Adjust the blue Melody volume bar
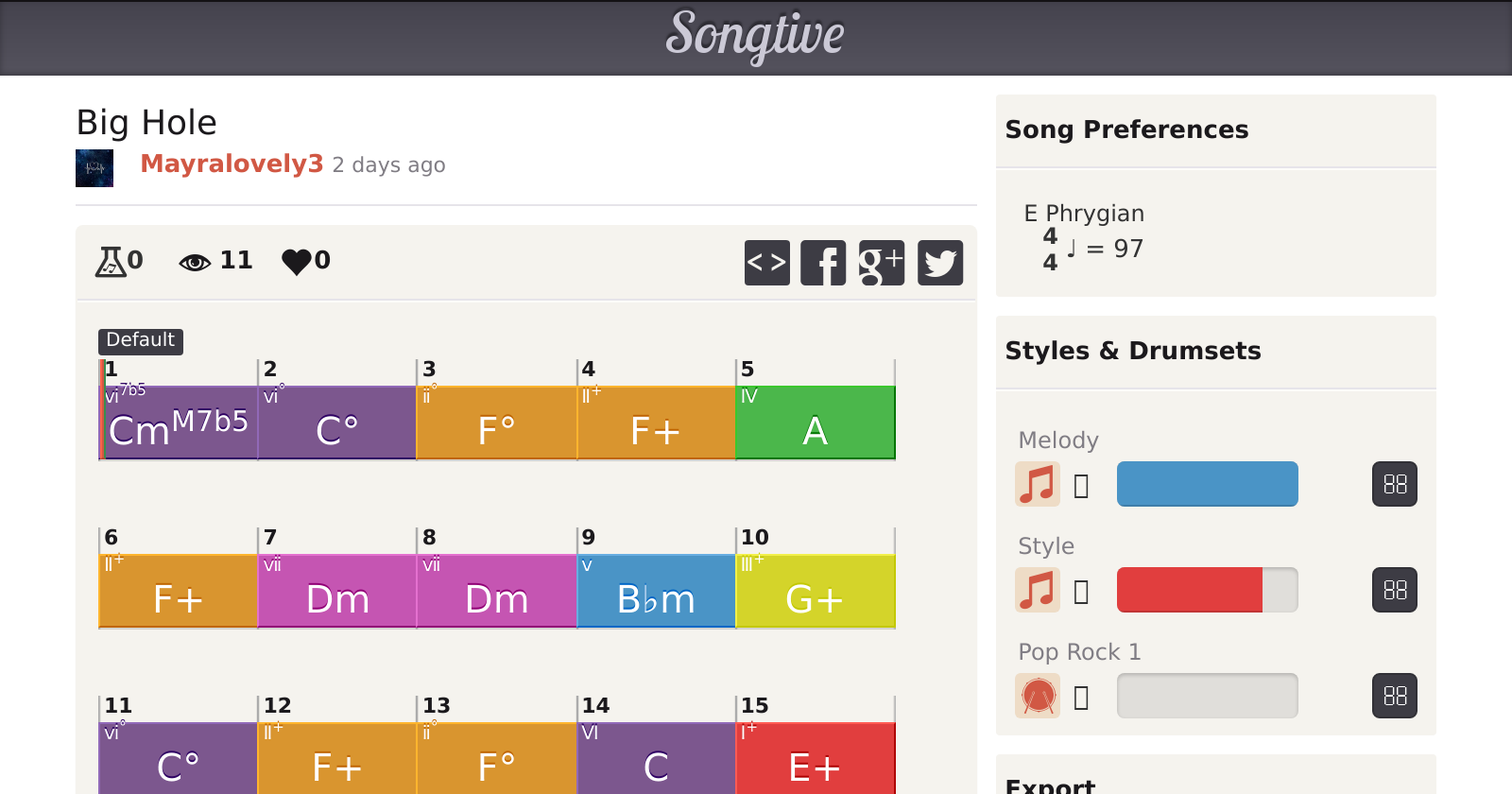 coord(1207,484)
